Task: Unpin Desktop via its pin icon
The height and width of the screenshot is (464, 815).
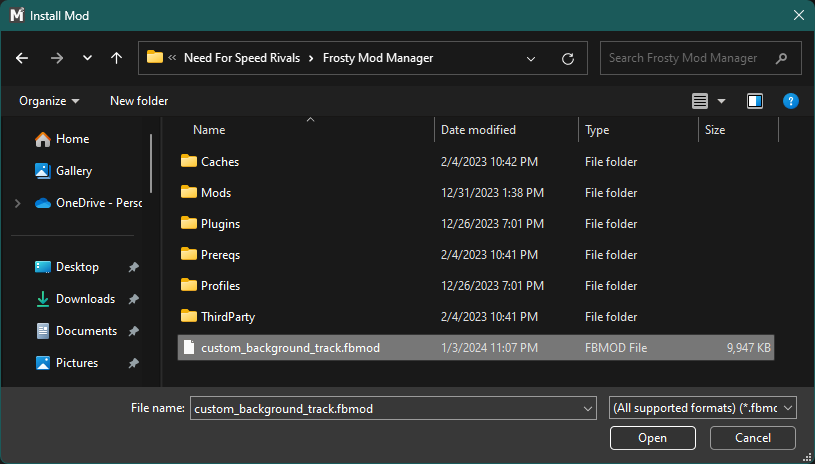Action: [134, 267]
